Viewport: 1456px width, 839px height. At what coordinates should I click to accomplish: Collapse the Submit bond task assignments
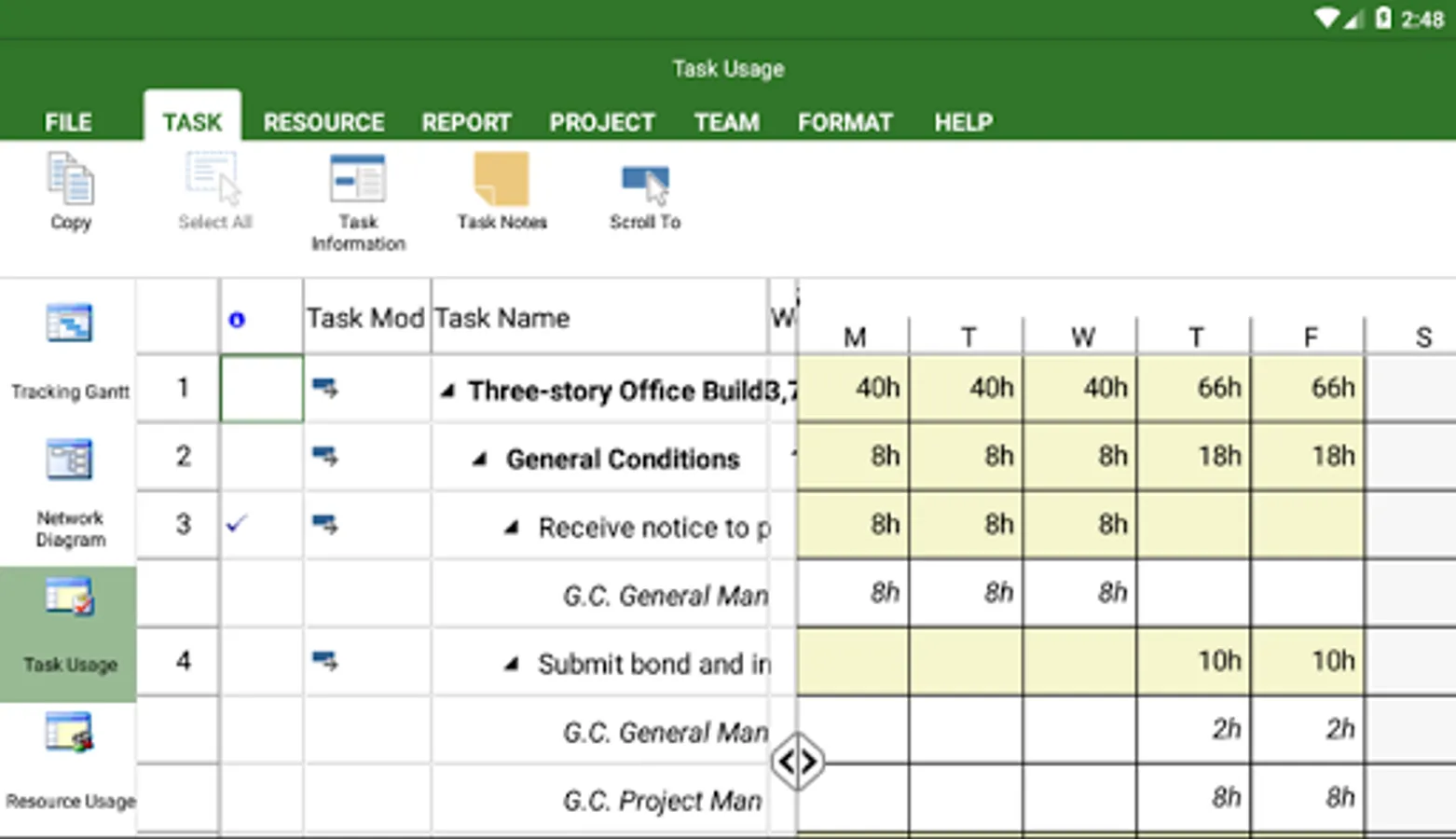point(511,665)
